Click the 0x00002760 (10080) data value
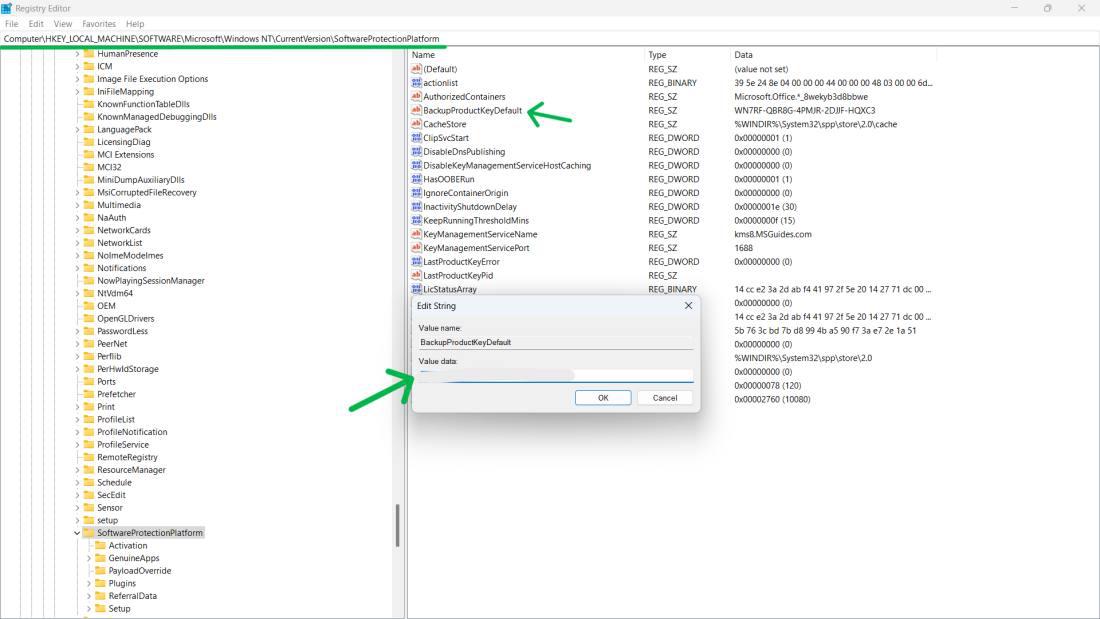The height and width of the screenshot is (619, 1100). (x=772, y=399)
